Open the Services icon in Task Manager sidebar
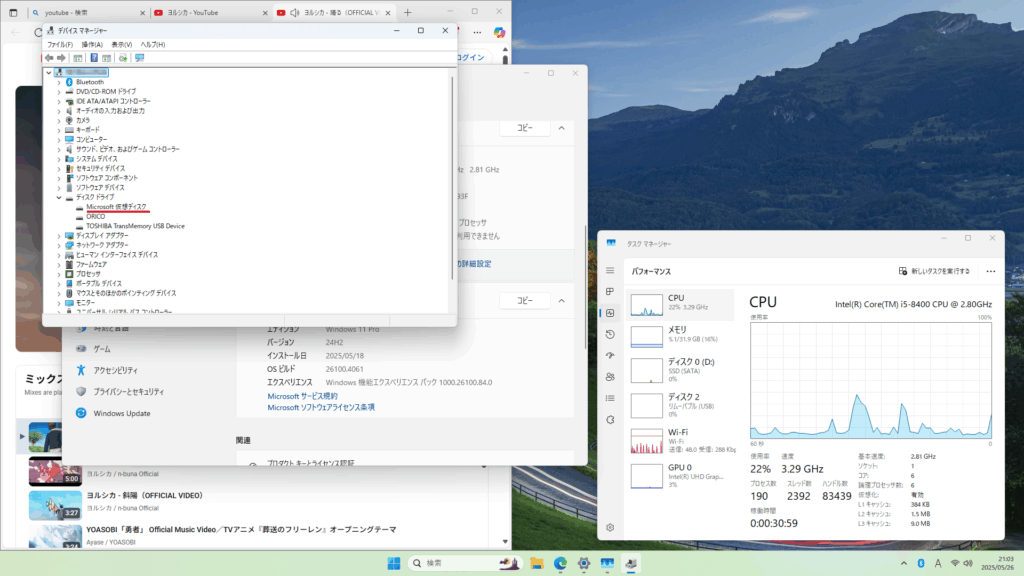This screenshot has height=576, width=1024. [610, 419]
